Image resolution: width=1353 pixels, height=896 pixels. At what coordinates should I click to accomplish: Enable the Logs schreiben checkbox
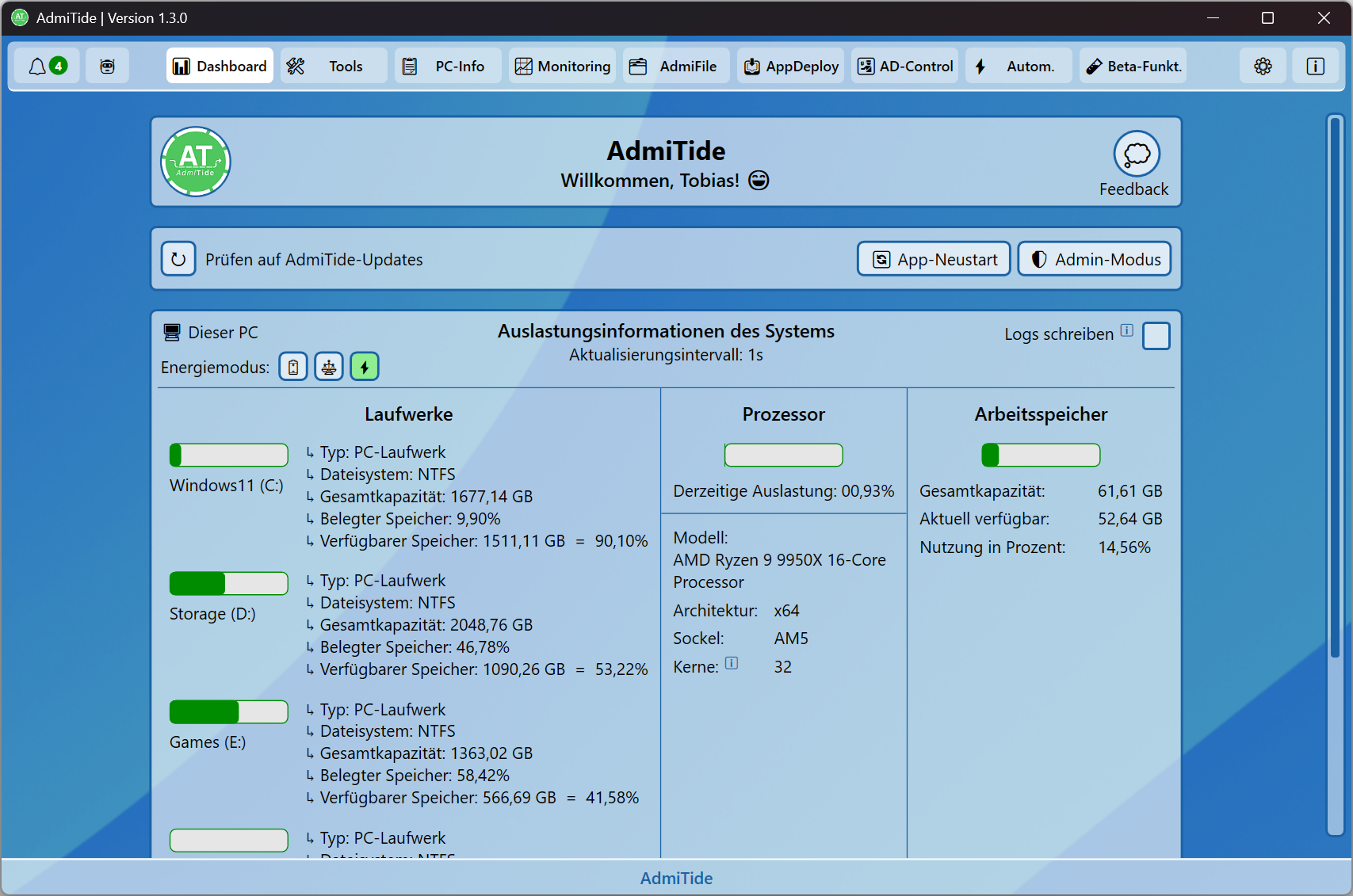pos(1156,336)
